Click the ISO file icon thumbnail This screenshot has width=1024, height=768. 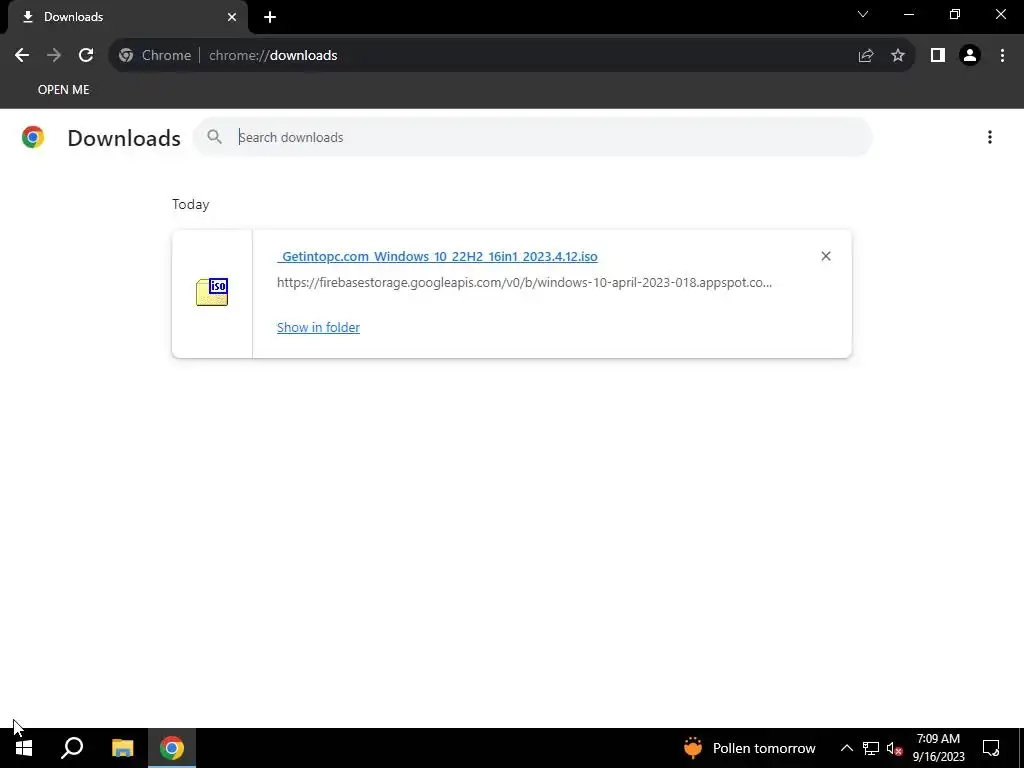pyautogui.click(x=212, y=292)
